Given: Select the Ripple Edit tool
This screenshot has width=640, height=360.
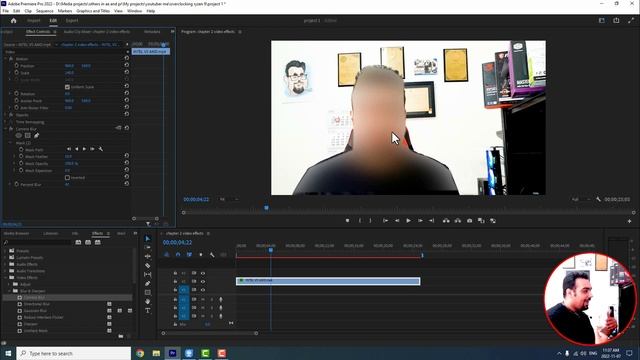Looking at the screenshot, I should coord(148,256).
